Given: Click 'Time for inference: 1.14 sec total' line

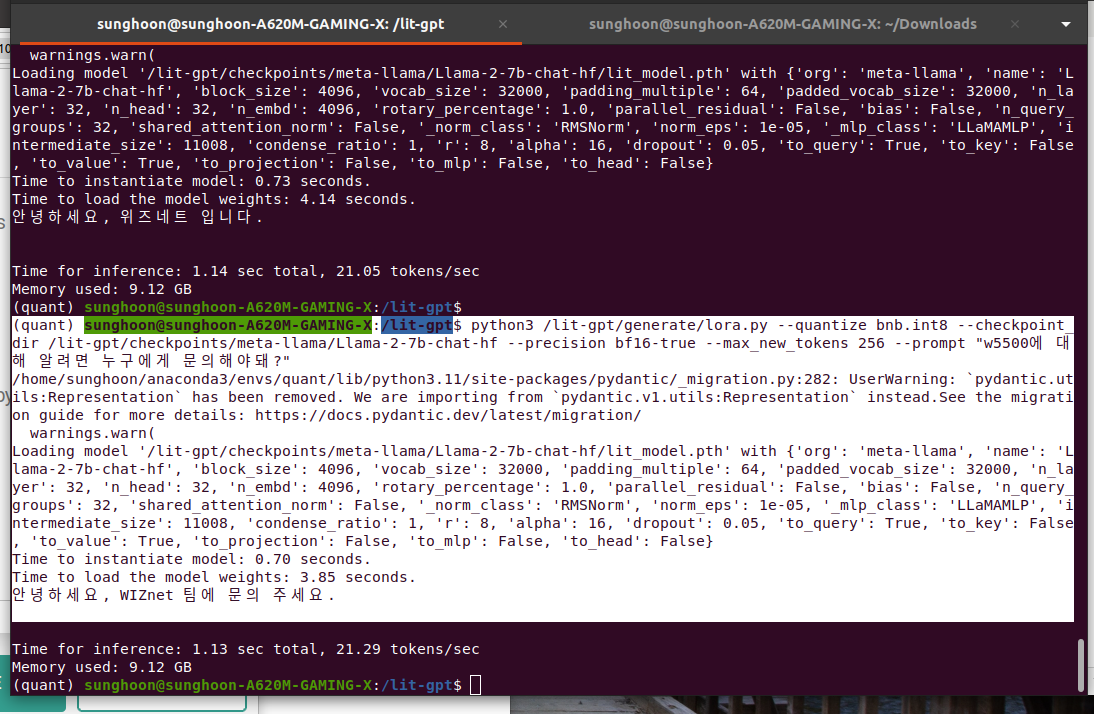Looking at the screenshot, I should point(246,271).
